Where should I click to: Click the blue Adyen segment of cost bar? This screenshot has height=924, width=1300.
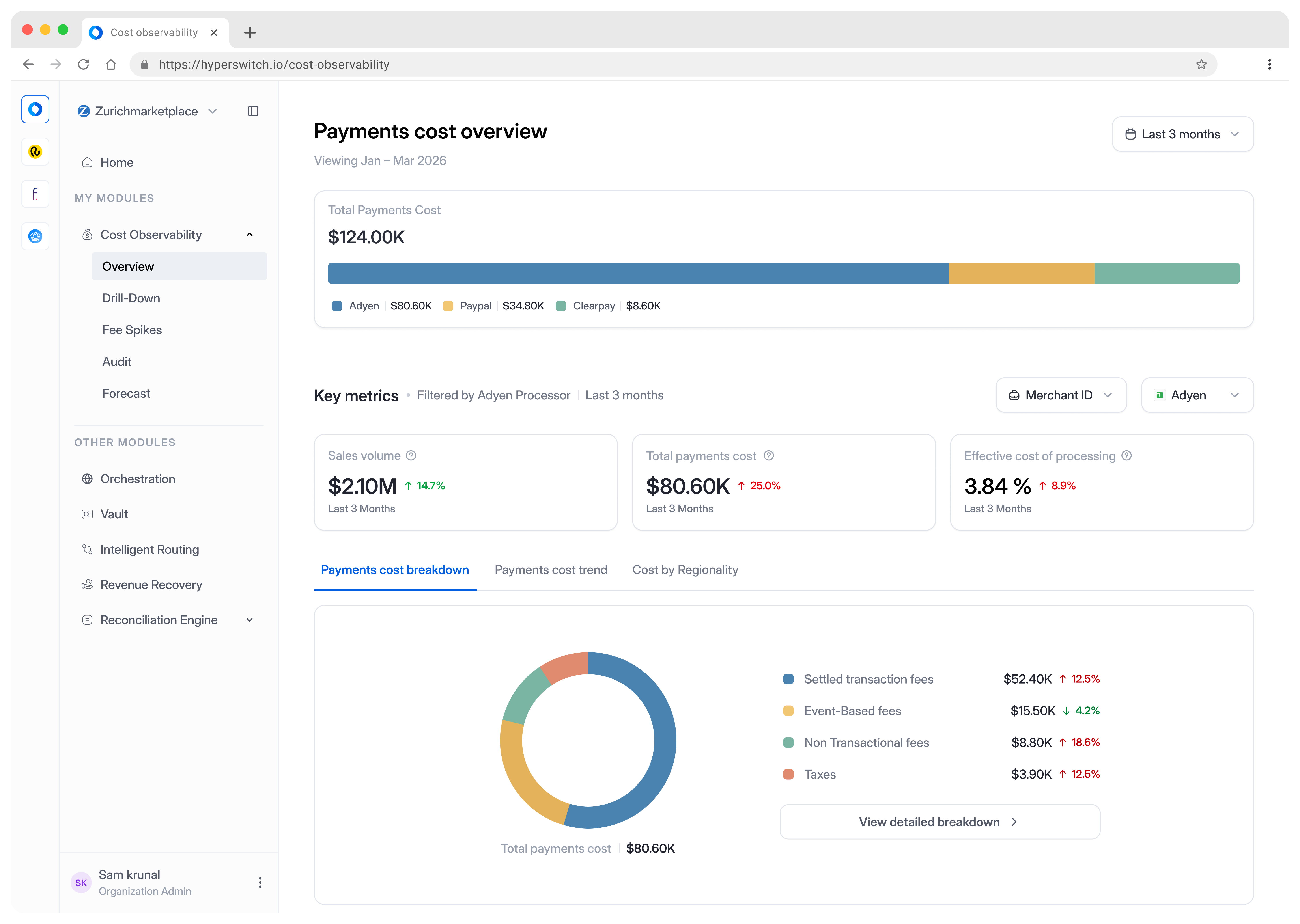point(638,273)
